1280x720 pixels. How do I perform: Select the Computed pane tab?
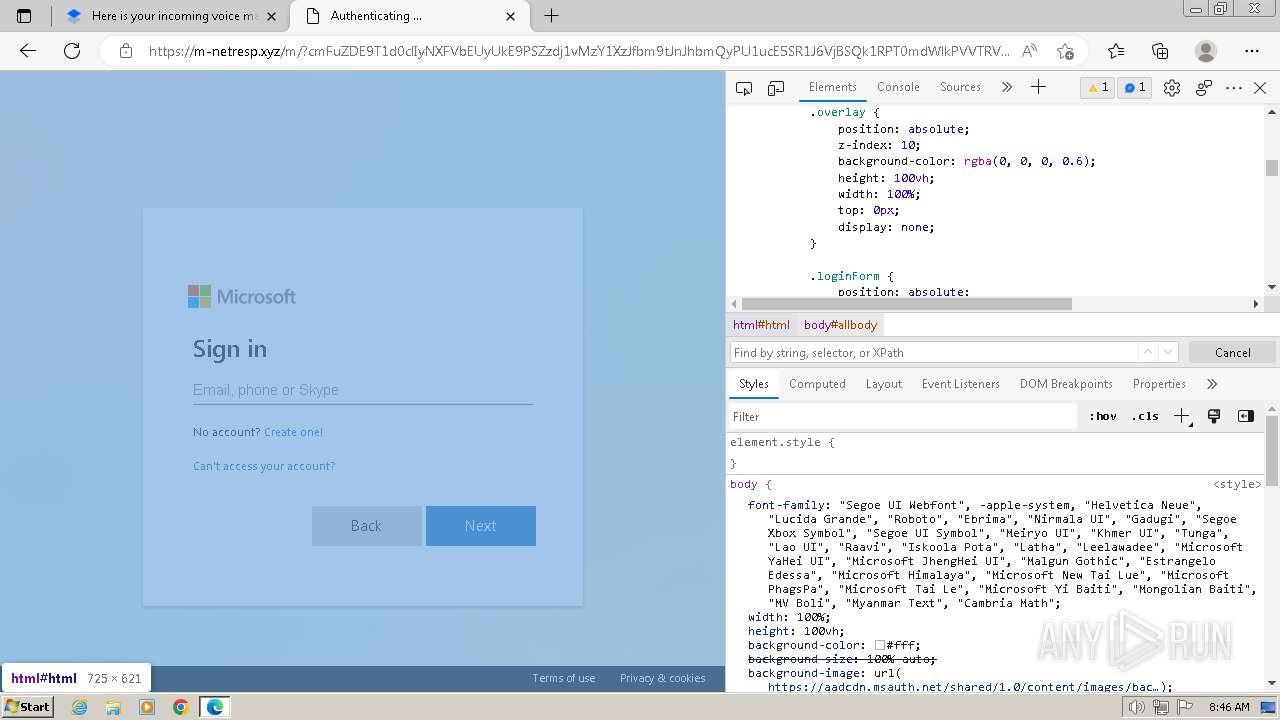coord(817,384)
